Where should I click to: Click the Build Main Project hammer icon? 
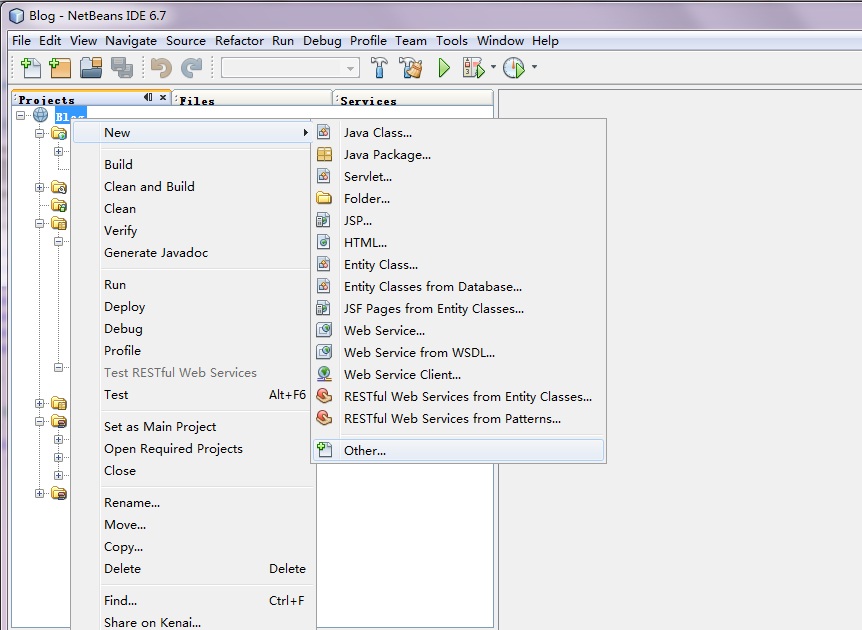click(x=379, y=68)
